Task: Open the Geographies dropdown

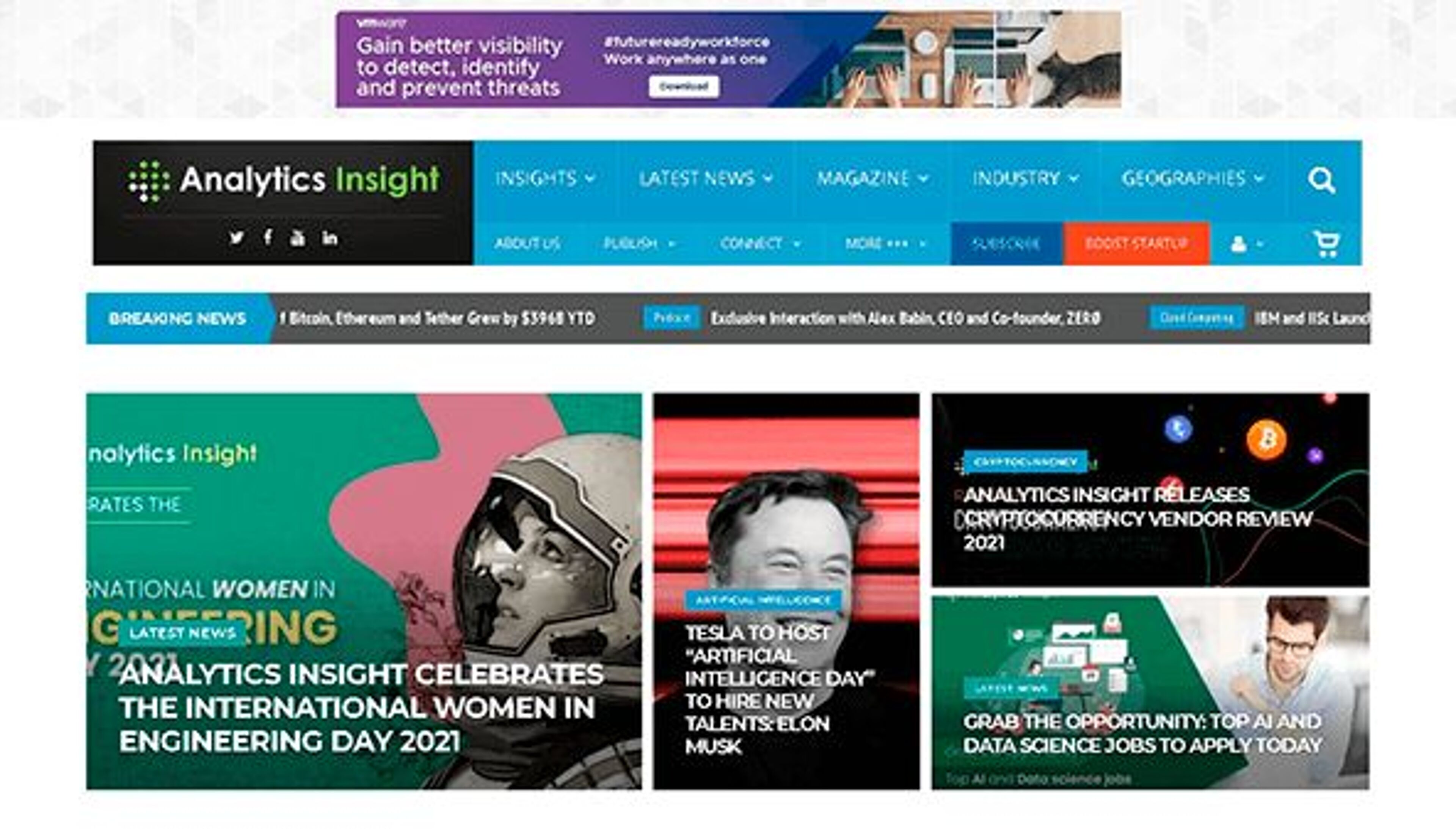Action: click(x=1192, y=179)
